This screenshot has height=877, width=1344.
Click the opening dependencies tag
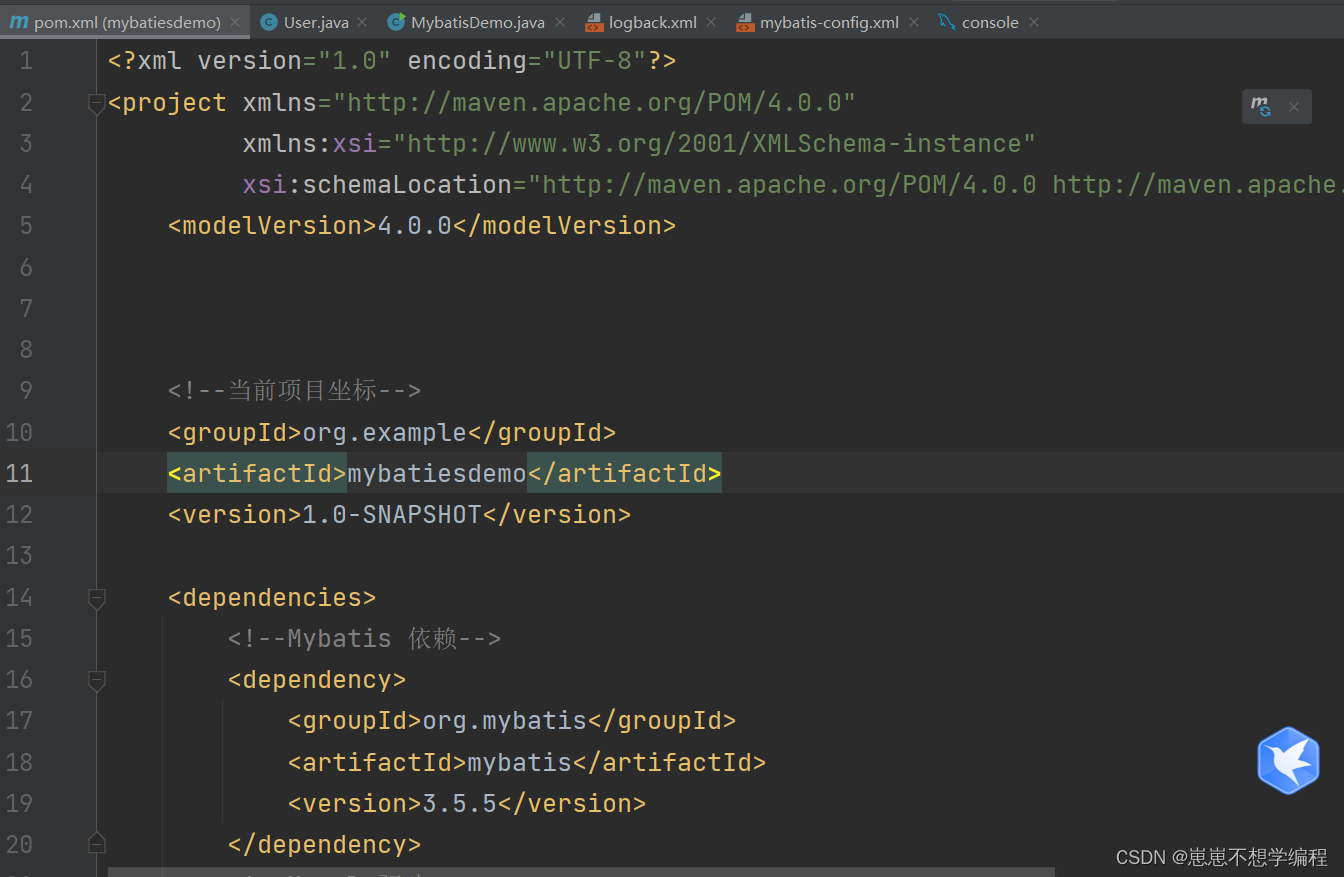(272, 597)
